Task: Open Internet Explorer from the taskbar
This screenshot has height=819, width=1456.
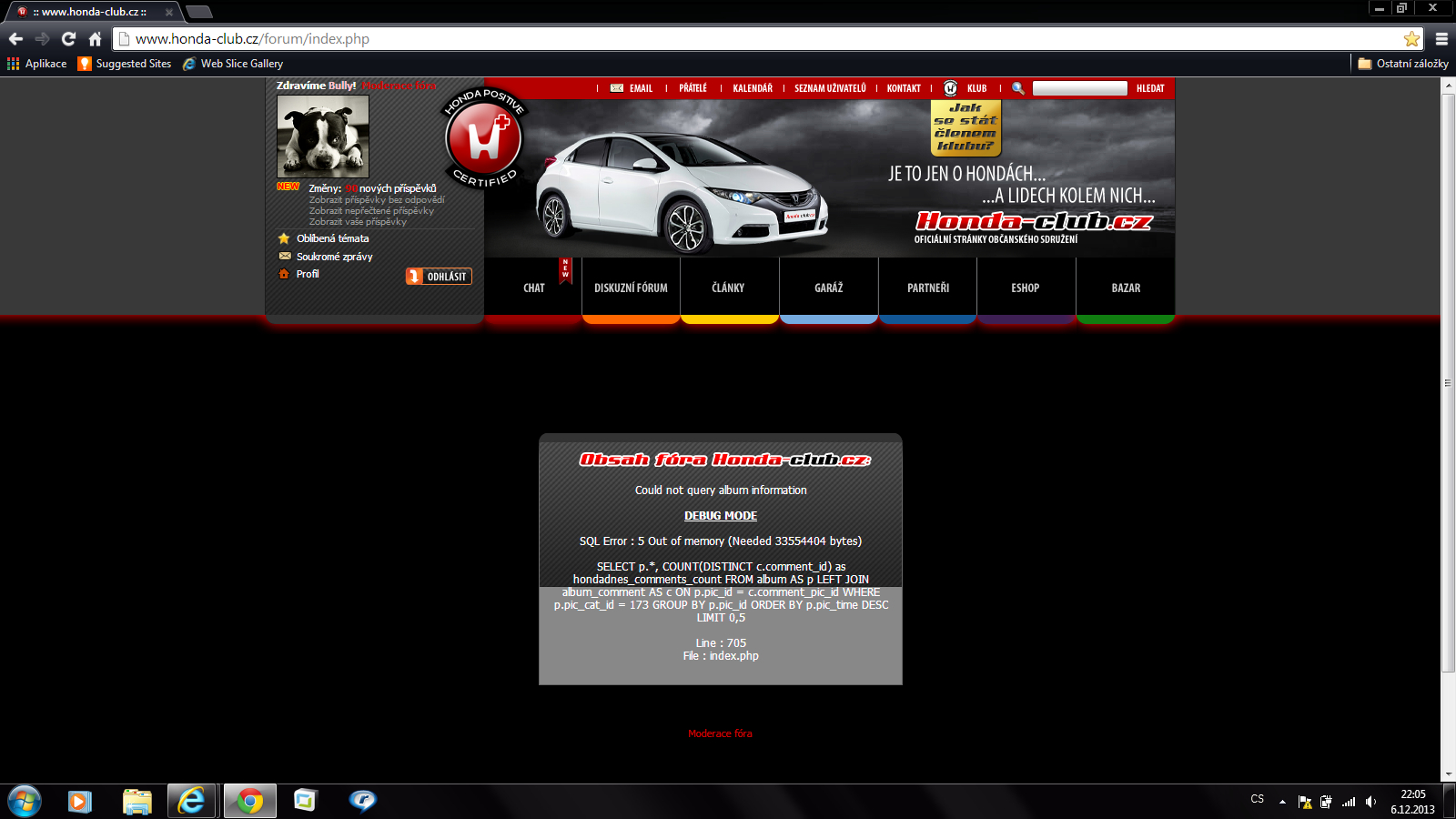Action: (191, 801)
